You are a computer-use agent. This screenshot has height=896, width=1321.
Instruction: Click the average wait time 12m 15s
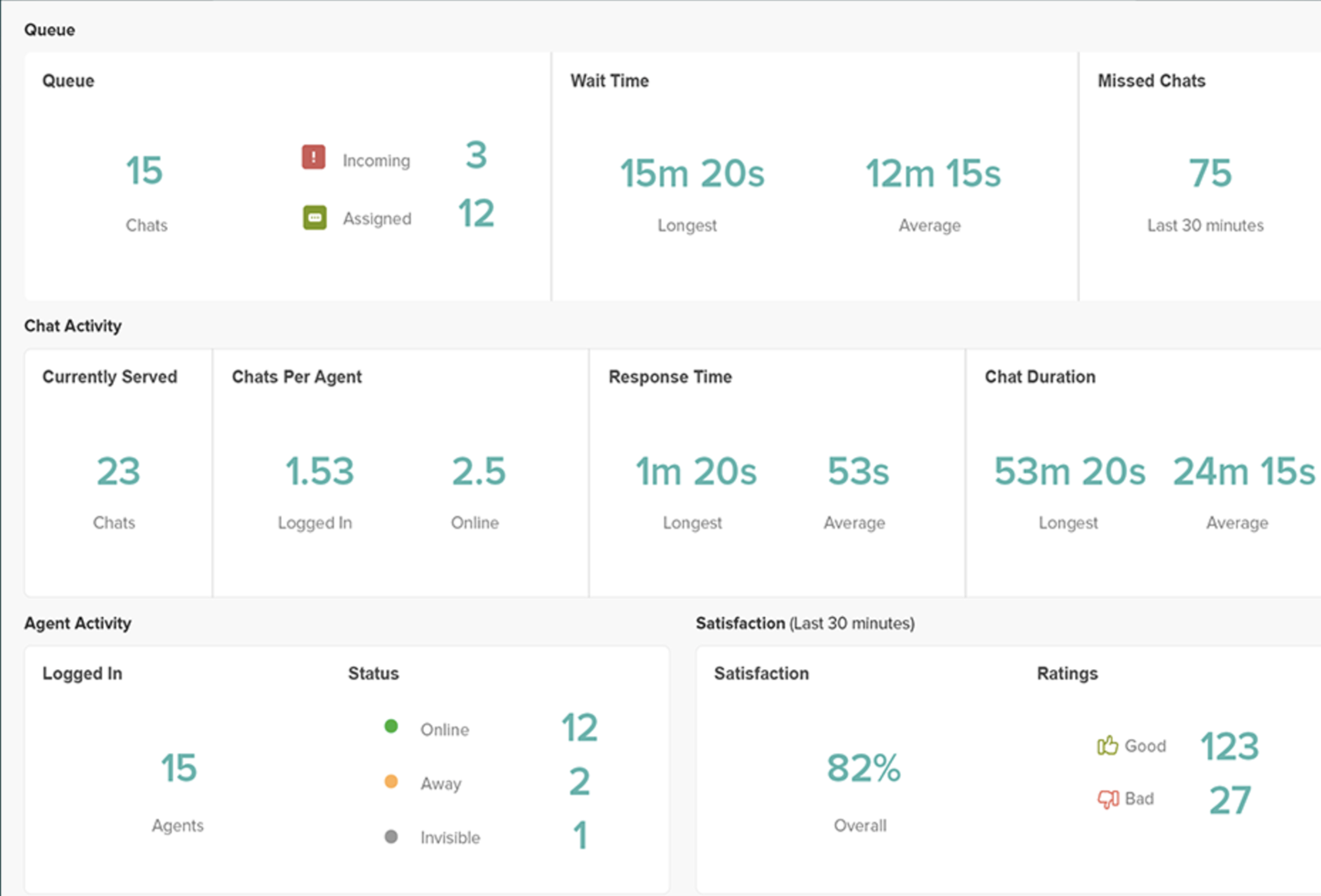tap(933, 174)
